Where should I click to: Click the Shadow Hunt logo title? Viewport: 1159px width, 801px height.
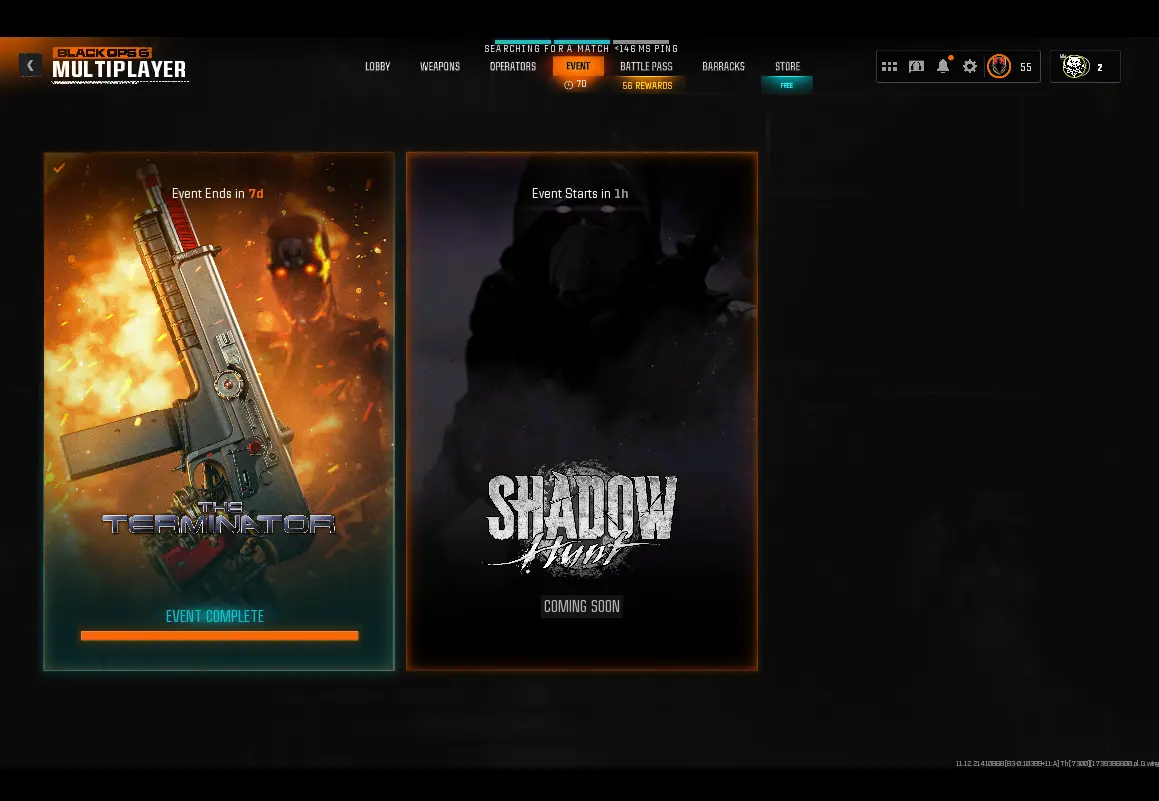[x=582, y=519]
